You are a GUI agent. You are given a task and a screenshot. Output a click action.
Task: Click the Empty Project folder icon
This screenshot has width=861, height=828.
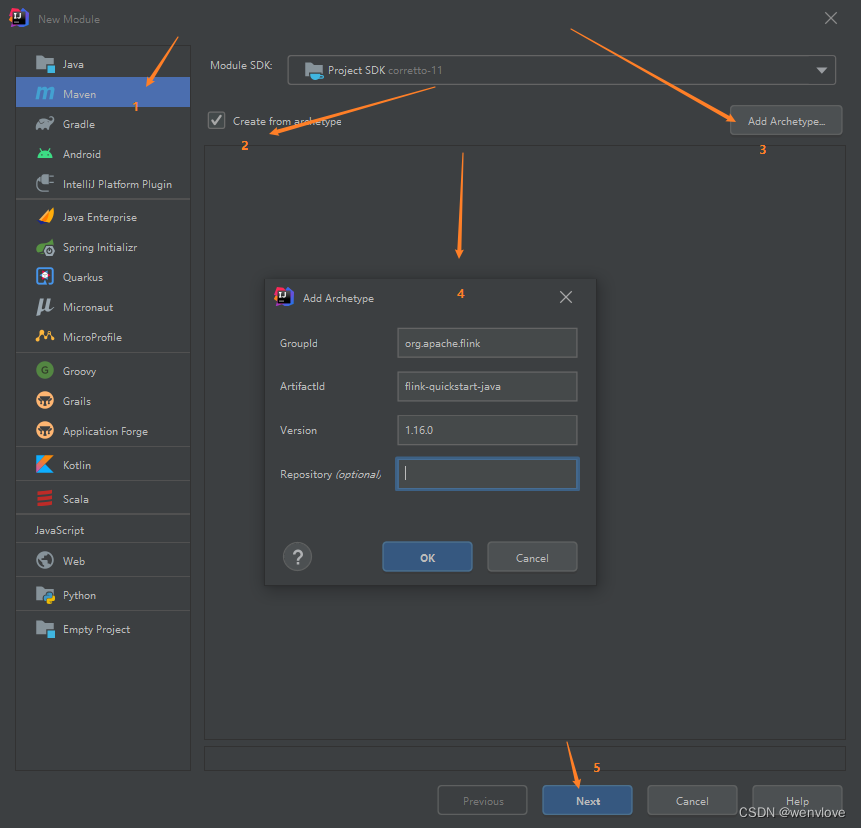click(x=46, y=629)
